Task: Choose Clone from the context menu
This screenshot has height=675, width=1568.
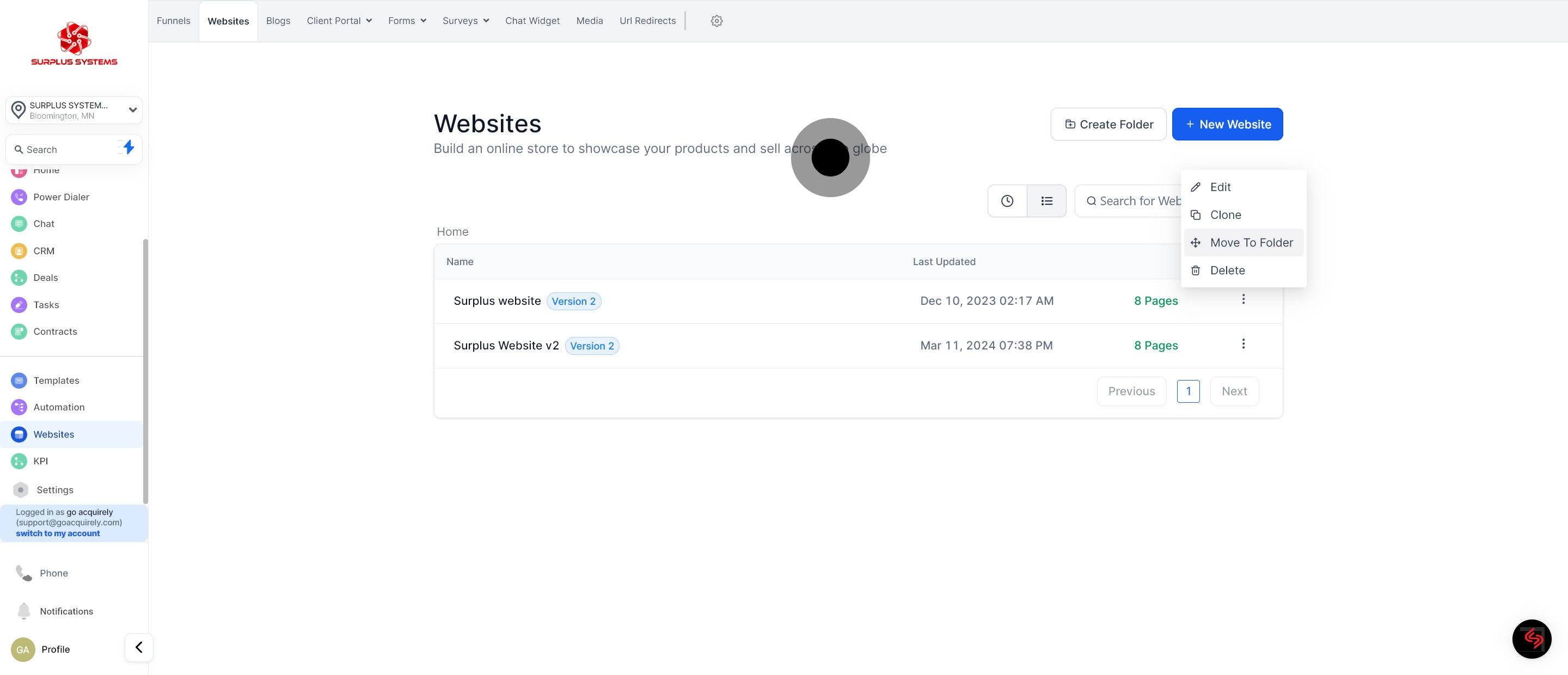Action: (x=1224, y=215)
